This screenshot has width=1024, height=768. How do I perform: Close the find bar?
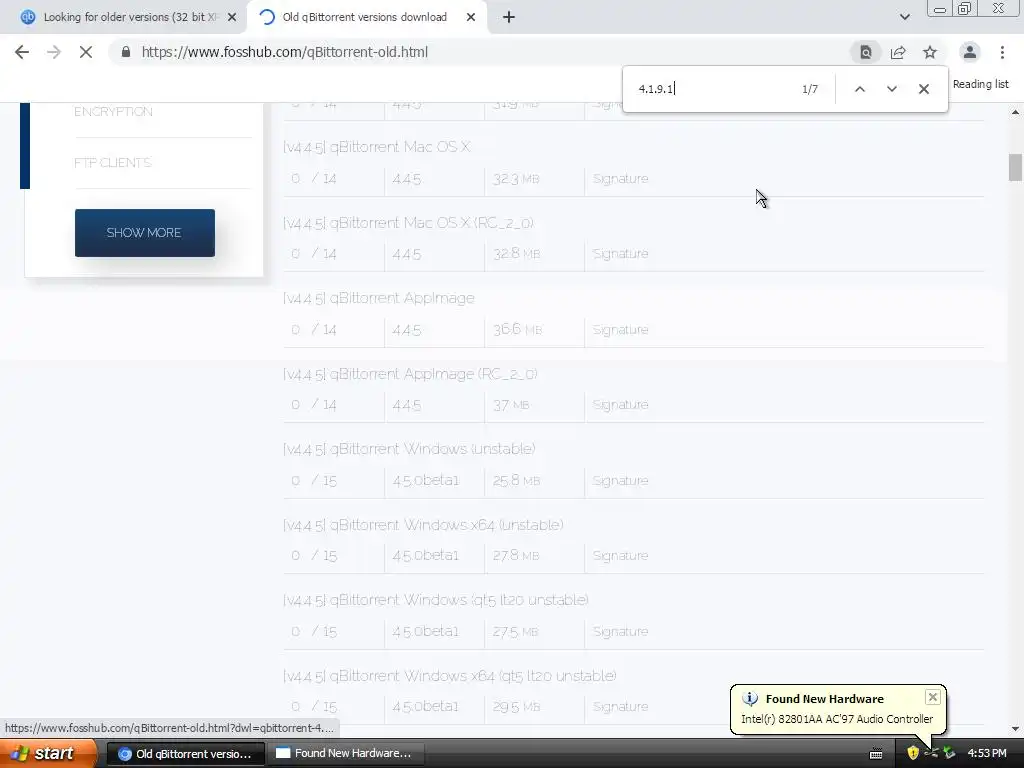[923, 89]
